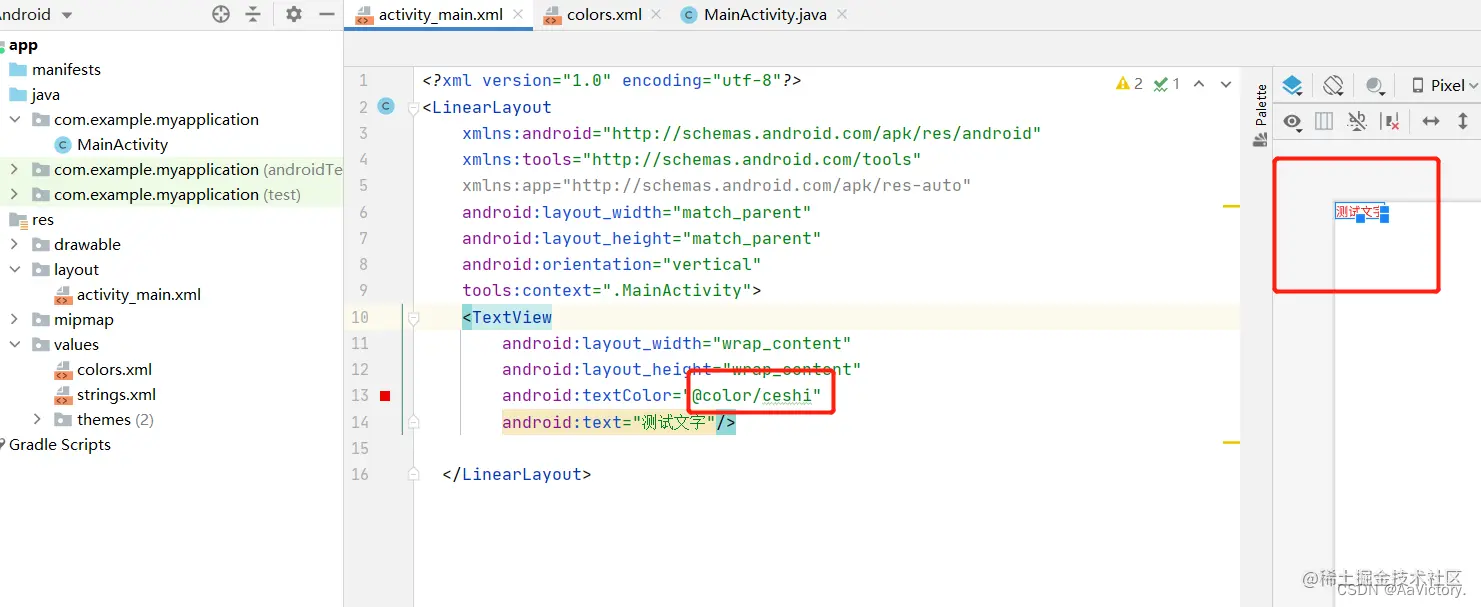Click line number 16 in gutter
Screen dimensions: 1481x607
pyautogui.click(x=360, y=474)
